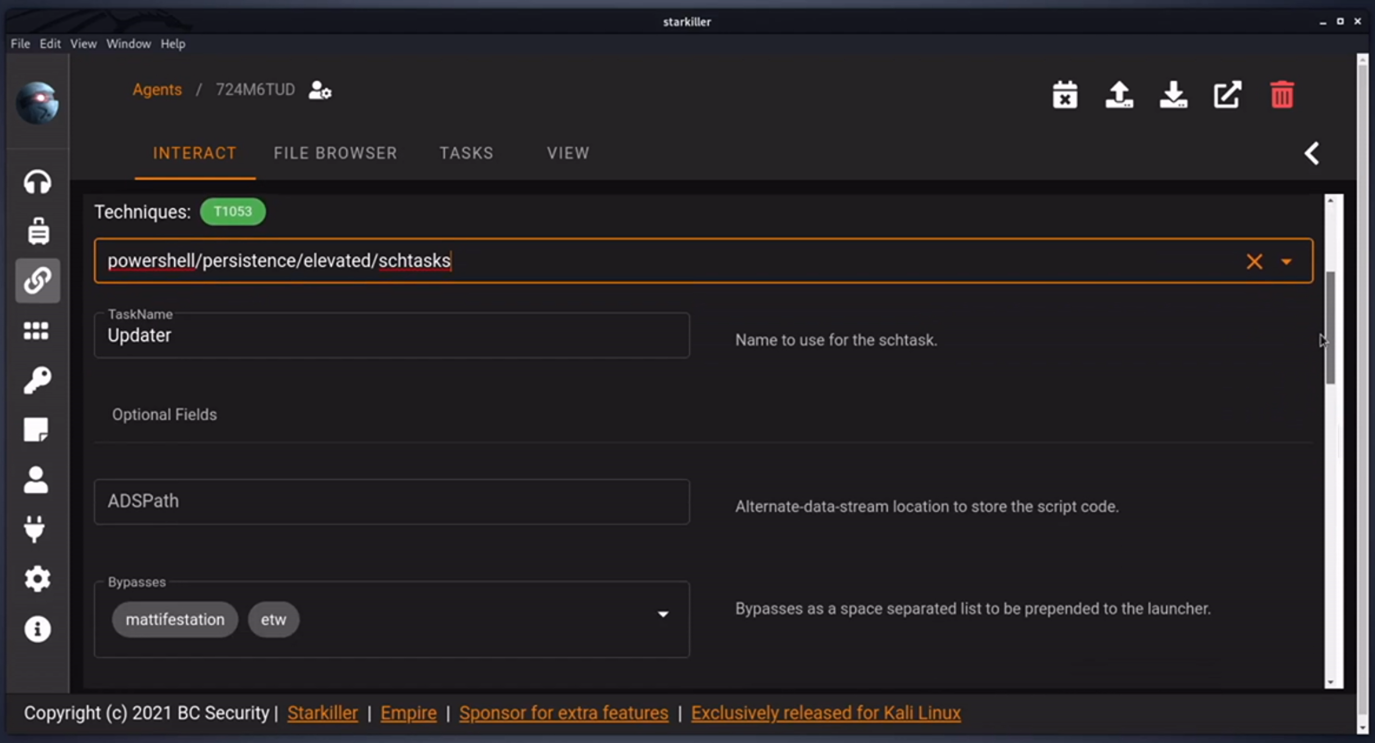
Task: Expand the Bypasses dropdown arrow
Action: coord(662,614)
